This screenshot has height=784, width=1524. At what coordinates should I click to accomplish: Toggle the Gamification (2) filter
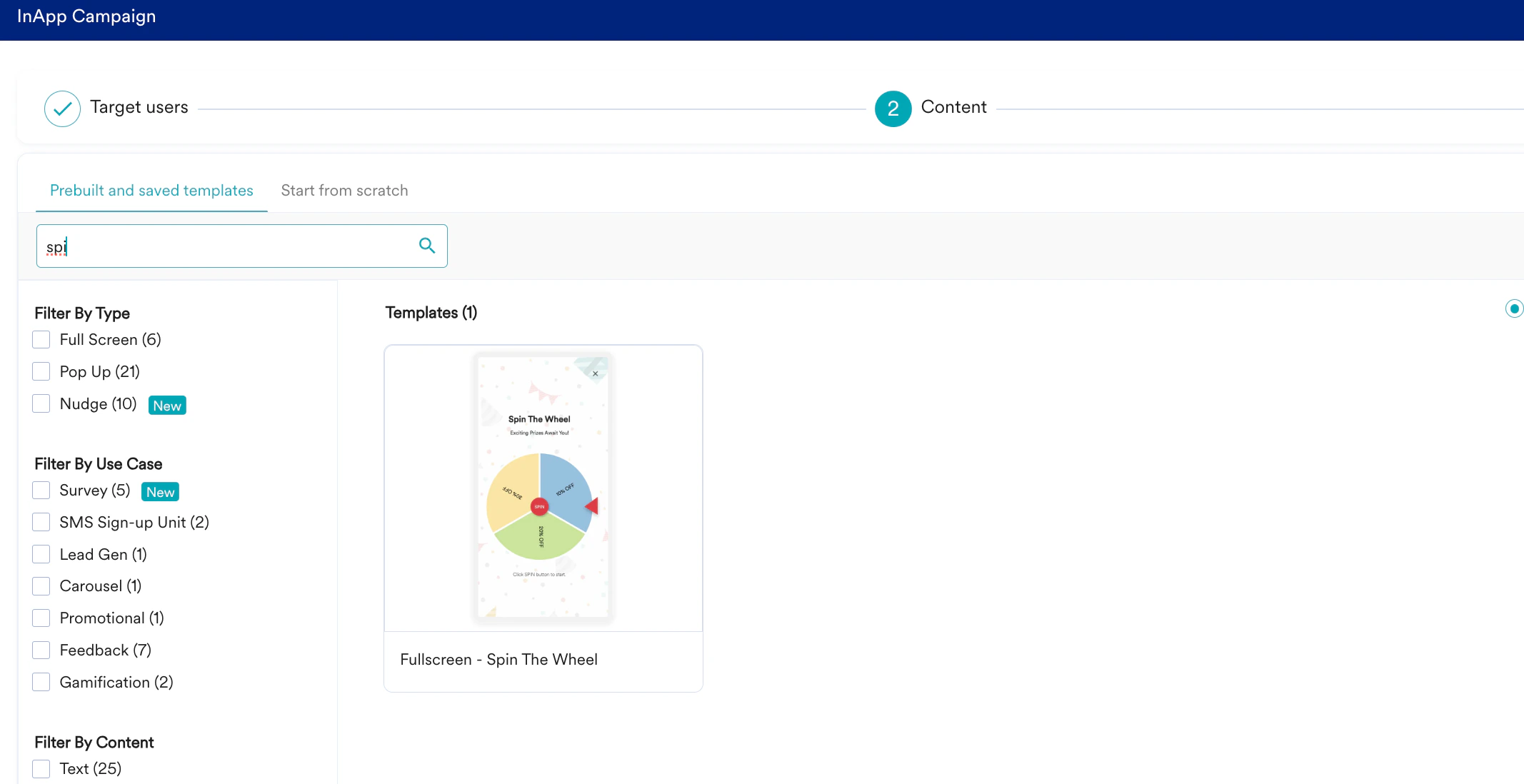click(x=41, y=683)
